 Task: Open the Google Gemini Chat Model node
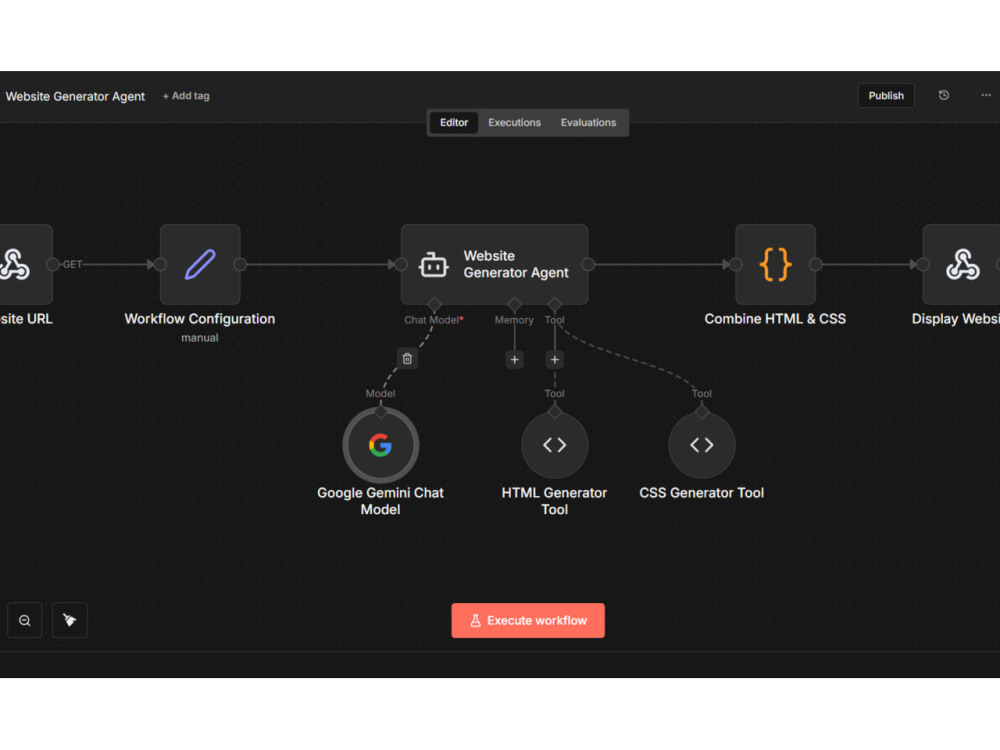(380, 445)
